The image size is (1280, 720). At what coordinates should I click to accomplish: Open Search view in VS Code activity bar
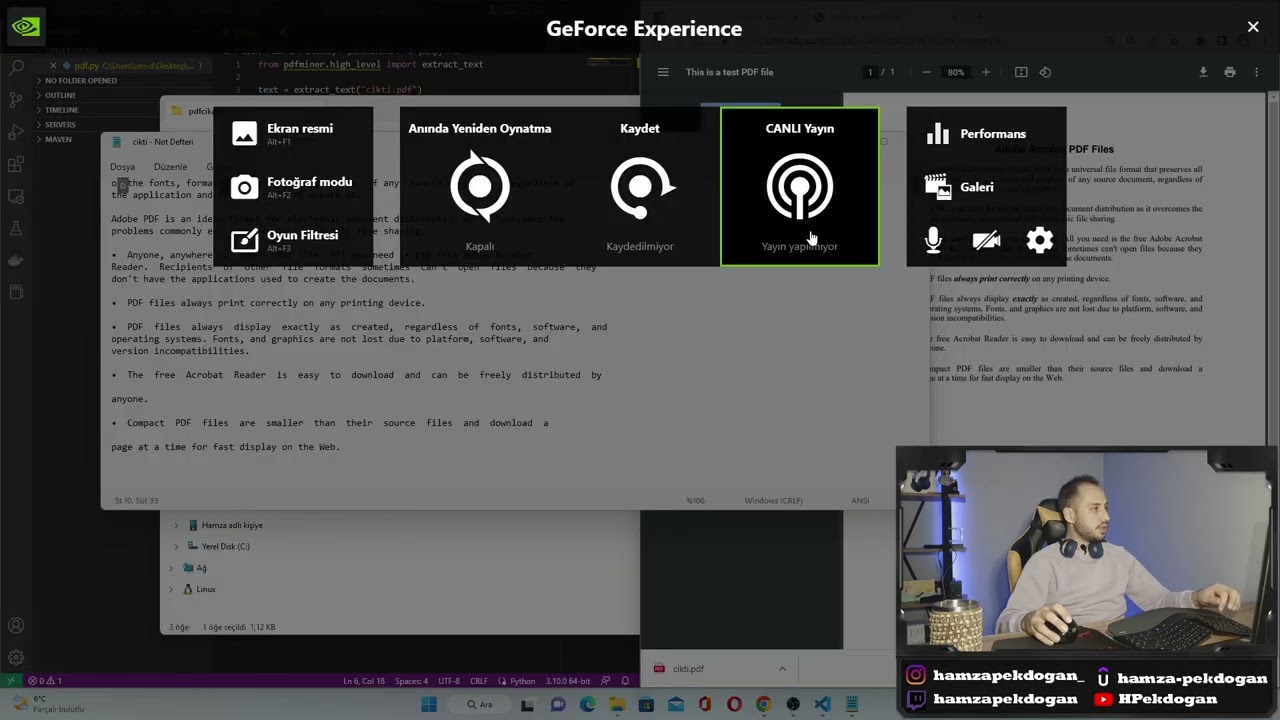point(16,68)
